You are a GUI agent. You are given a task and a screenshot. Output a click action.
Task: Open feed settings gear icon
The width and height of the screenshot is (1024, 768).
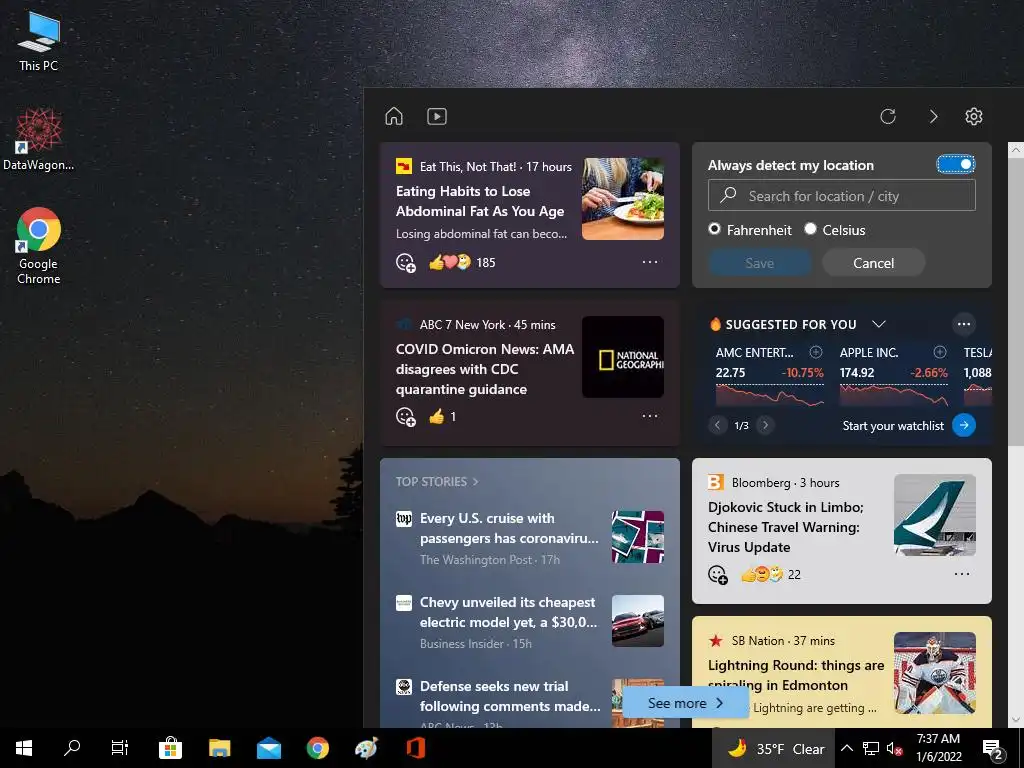click(x=974, y=116)
